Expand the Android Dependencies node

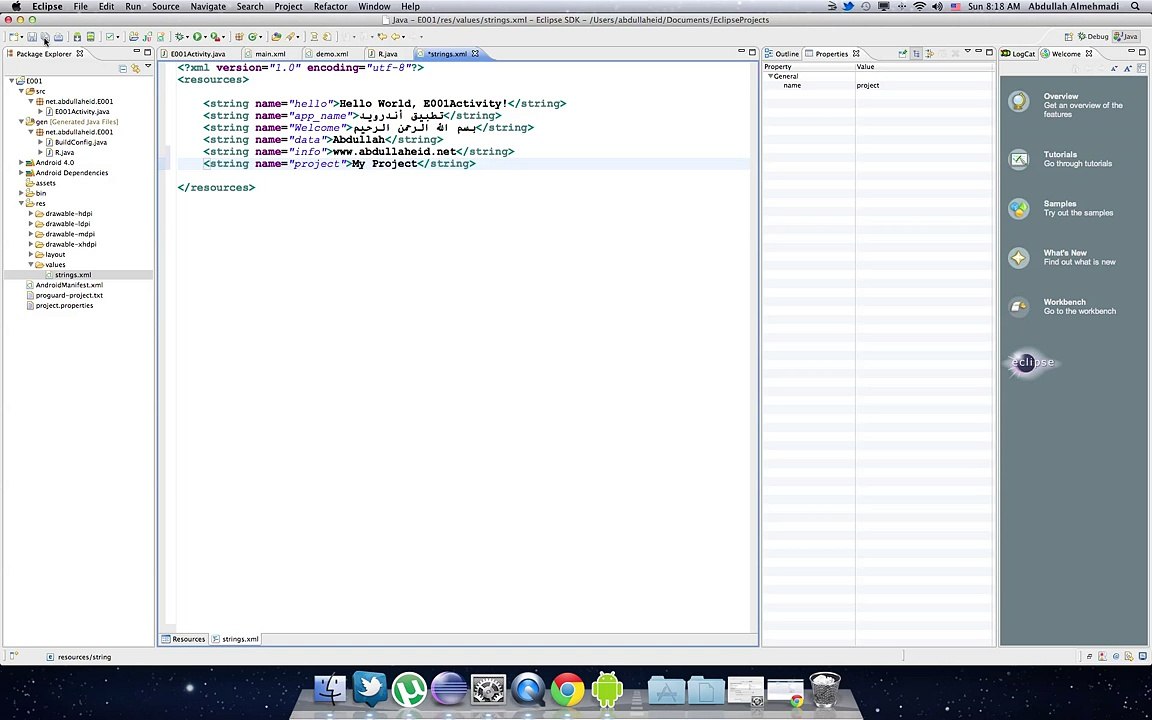(21, 173)
